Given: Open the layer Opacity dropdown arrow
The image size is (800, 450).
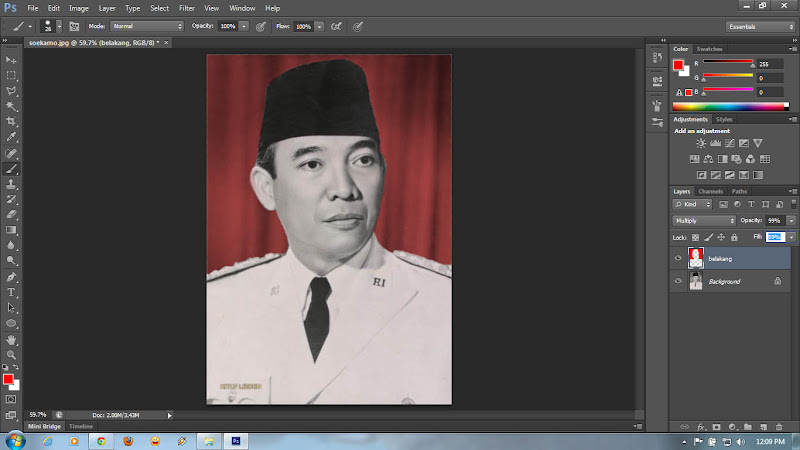Looking at the screenshot, I should (x=791, y=221).
